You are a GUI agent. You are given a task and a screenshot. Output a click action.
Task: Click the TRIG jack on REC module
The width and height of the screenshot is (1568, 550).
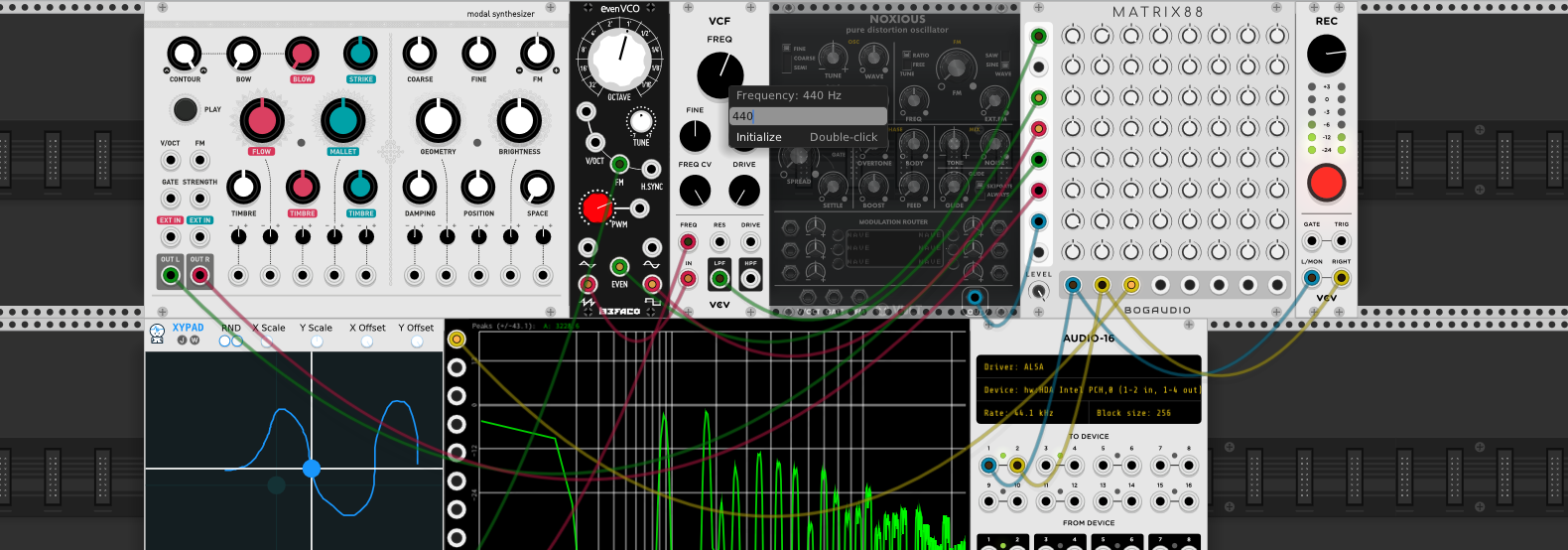pos(1342,241)
